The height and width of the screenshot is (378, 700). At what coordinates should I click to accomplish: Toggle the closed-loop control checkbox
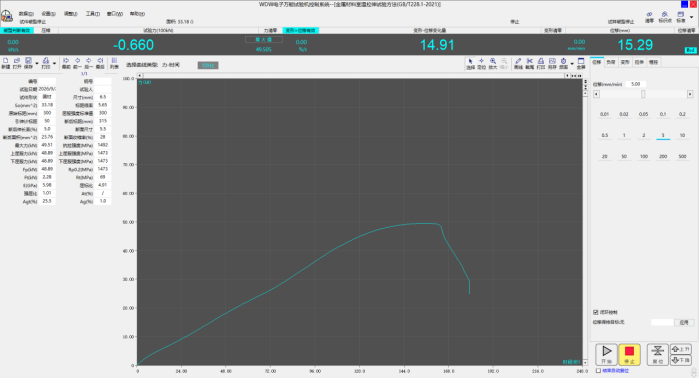[x=596, y=312]
